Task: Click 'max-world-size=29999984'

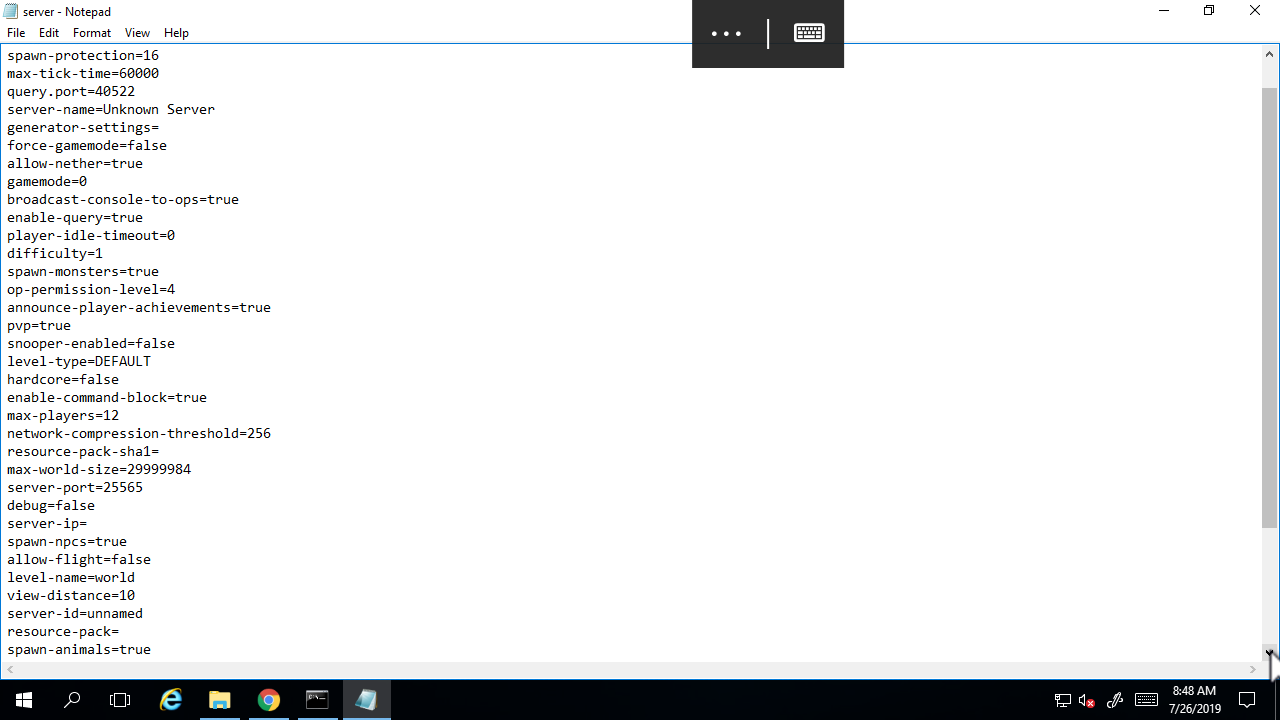Action: pos(99,469)
